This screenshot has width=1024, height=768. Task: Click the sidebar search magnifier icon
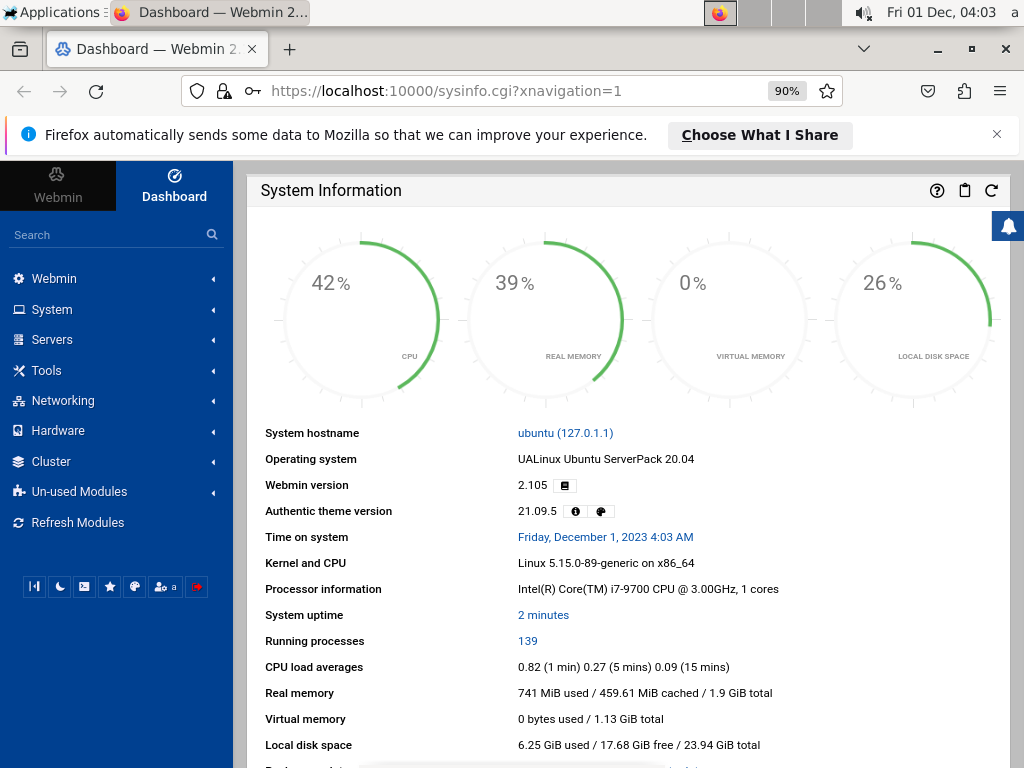(x=212, y=234)
